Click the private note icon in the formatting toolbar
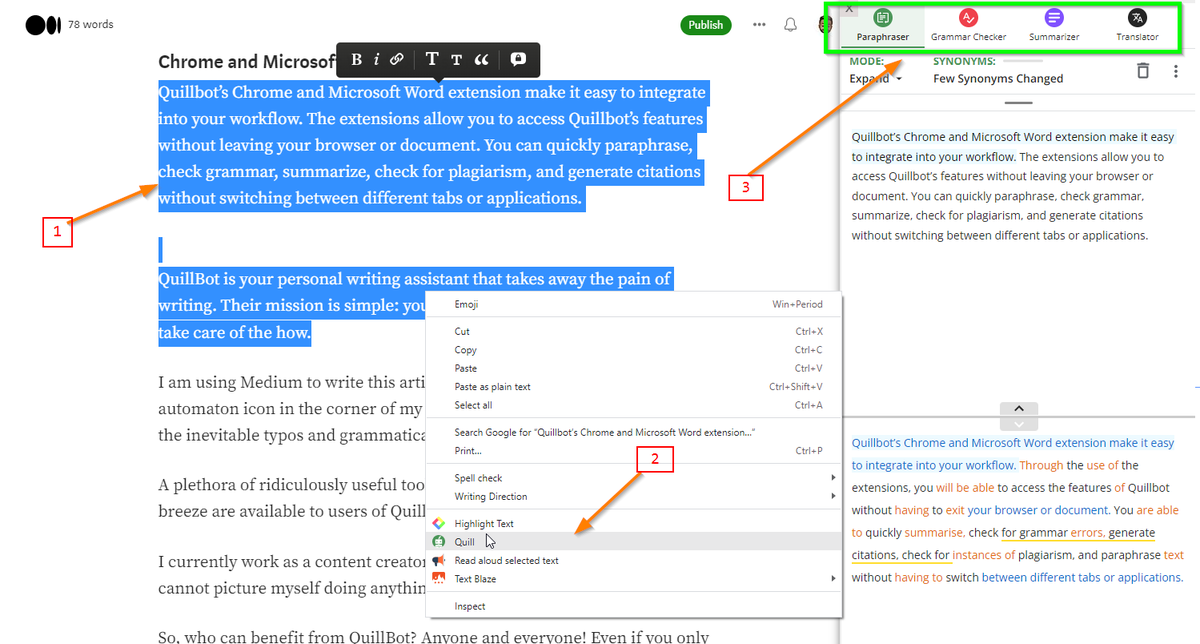 click(518, 59)
